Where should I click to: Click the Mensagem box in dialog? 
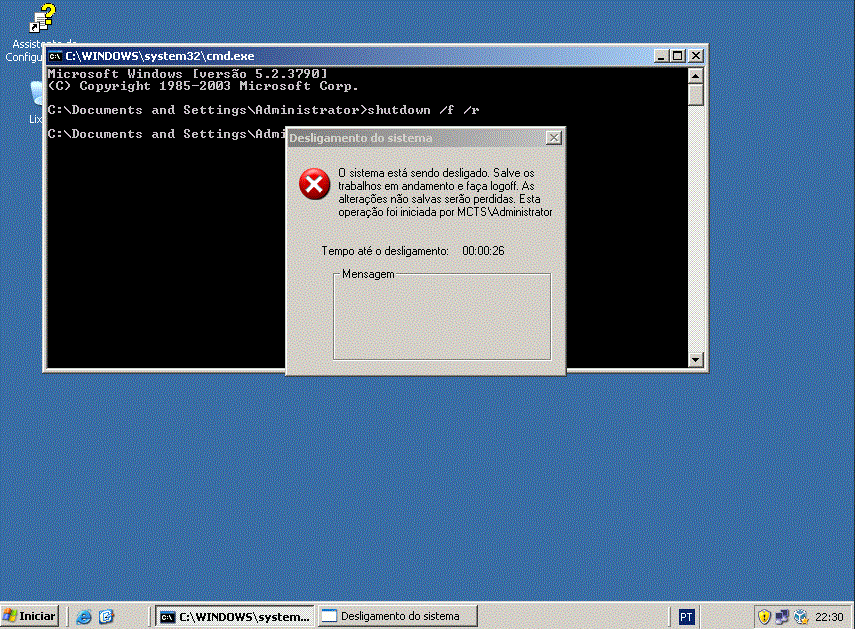[442, 316]
